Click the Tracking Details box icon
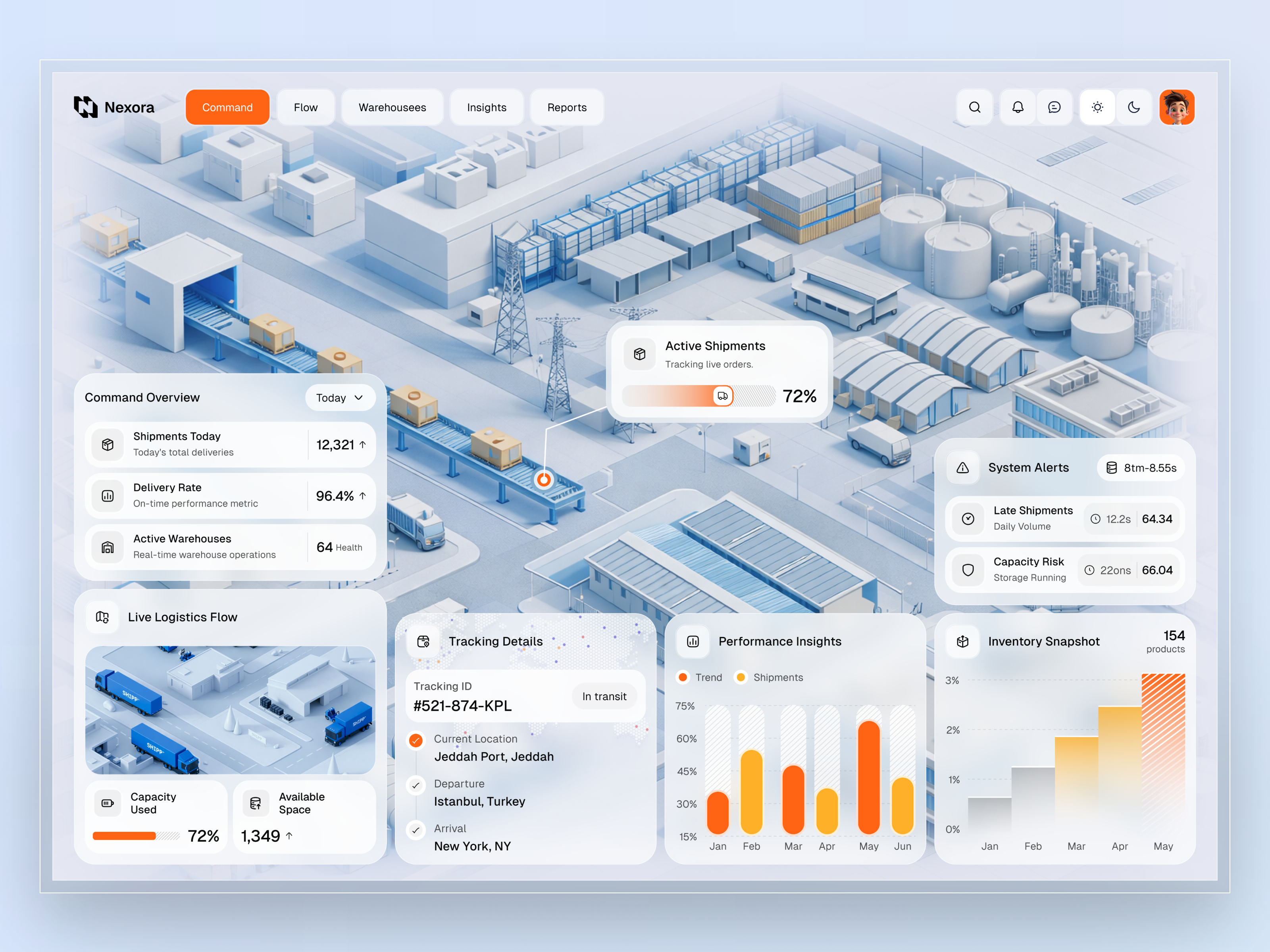Screen dimensions: 1270x952 pos(423,641)
